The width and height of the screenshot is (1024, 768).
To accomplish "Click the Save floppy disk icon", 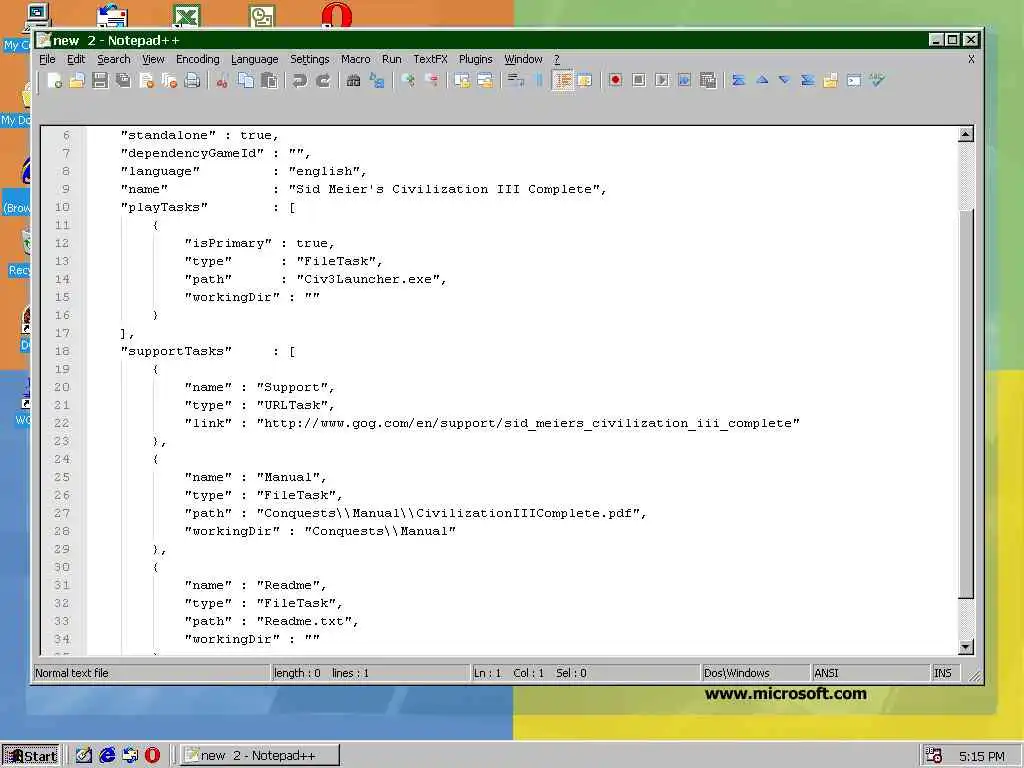I will (100, 80).
